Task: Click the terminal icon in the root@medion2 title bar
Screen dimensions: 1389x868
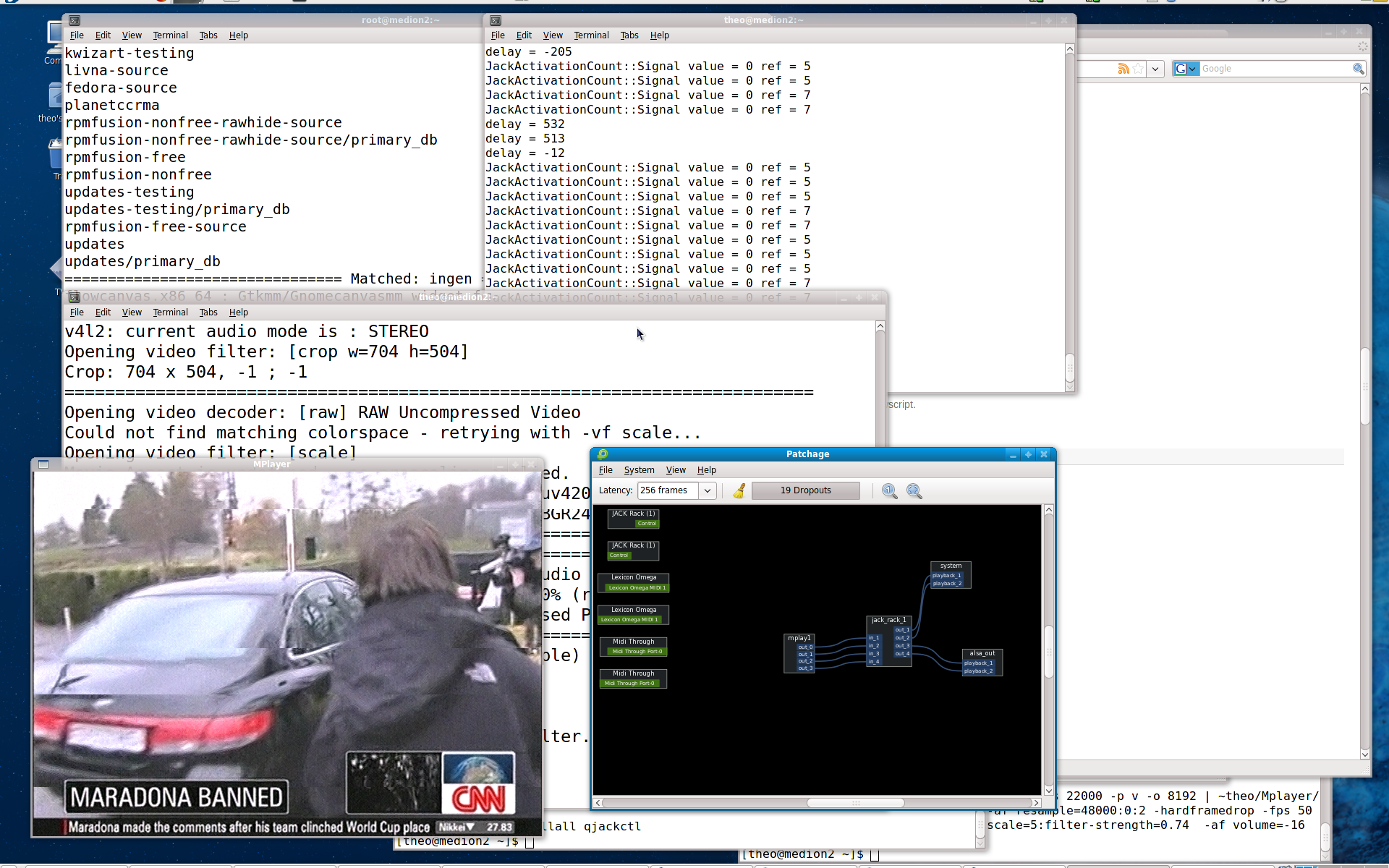Action: 75,20
